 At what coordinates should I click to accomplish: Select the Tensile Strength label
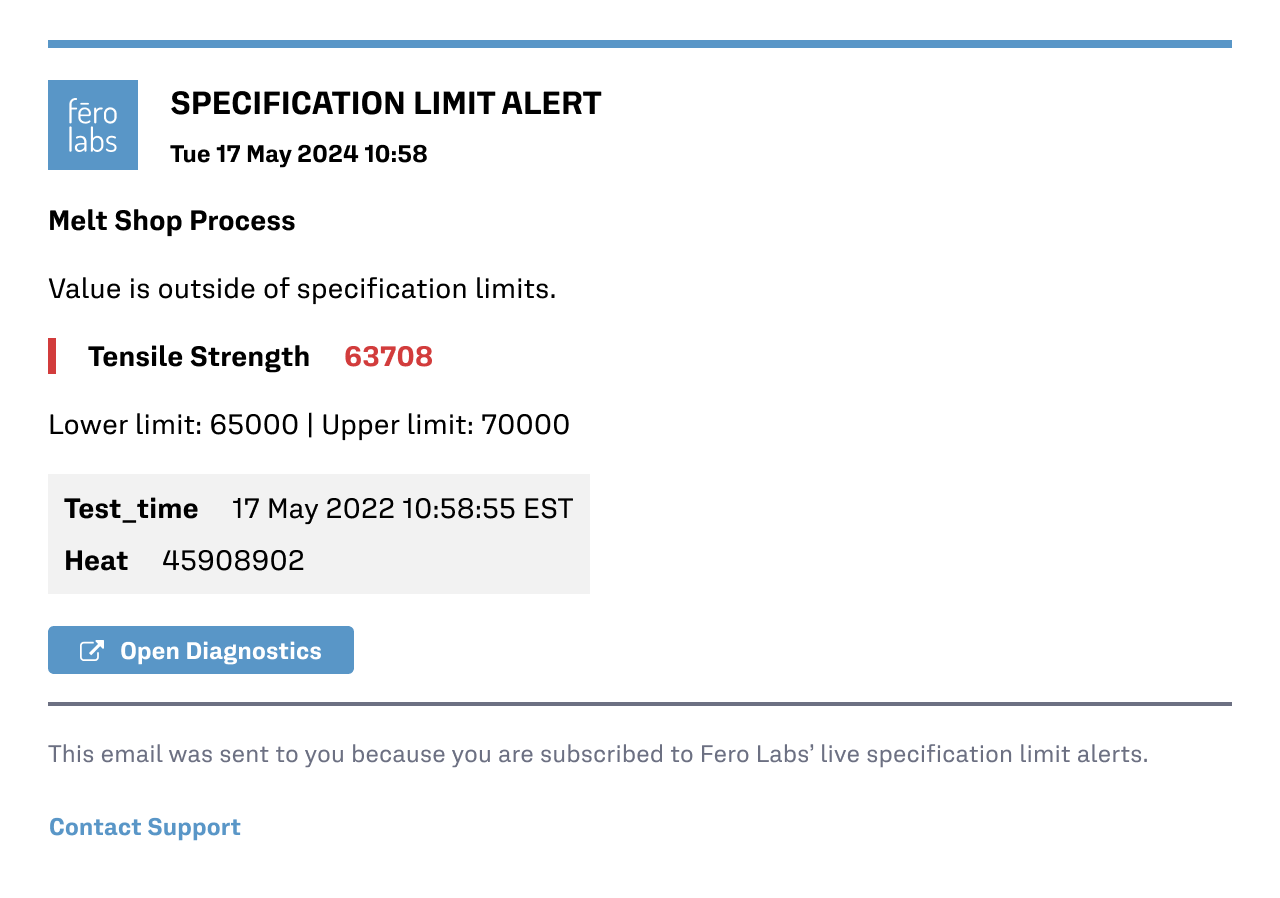[x=198, y=356]
